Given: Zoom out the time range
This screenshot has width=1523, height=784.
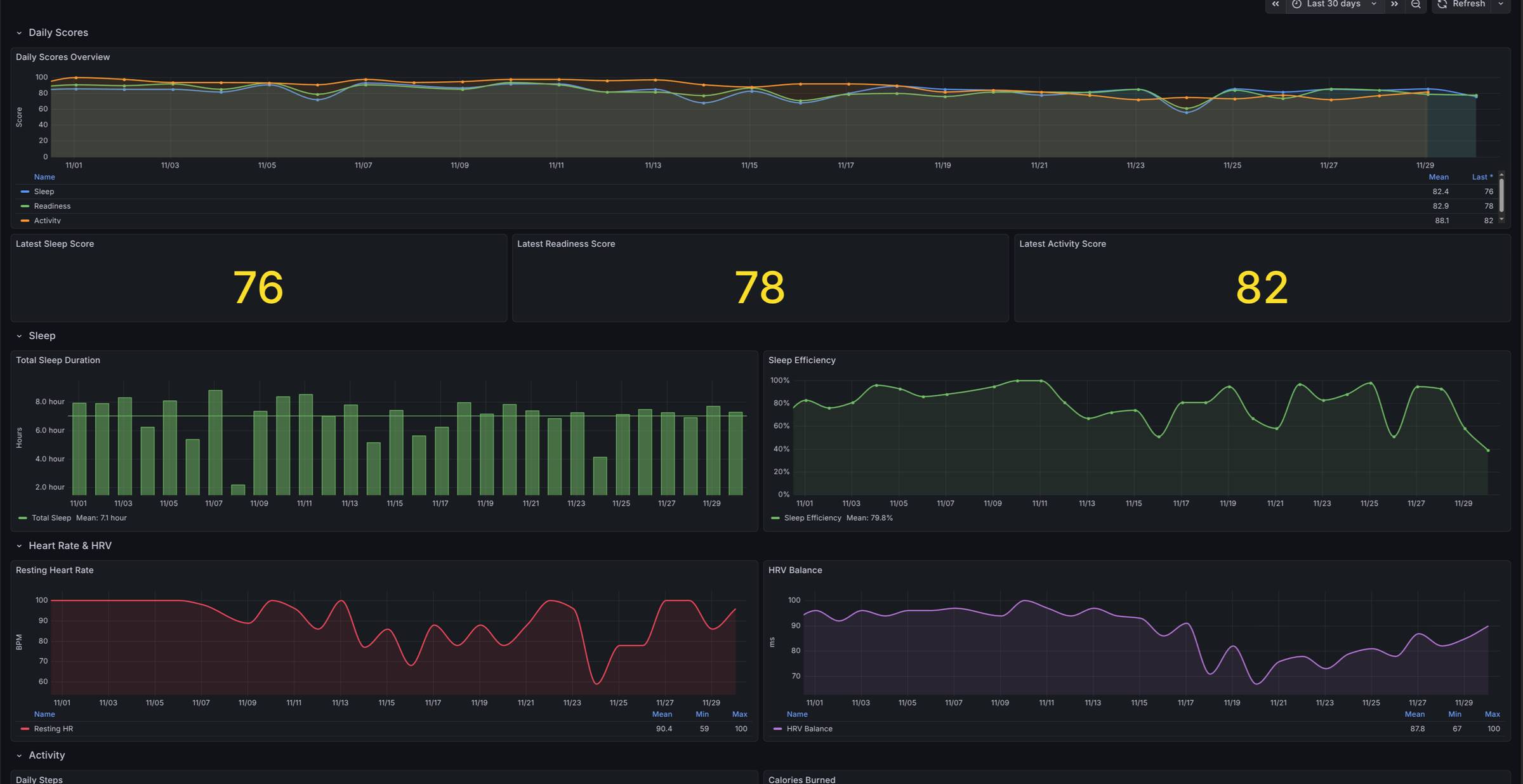Looking at the screenshot, I should [1416, 4].
